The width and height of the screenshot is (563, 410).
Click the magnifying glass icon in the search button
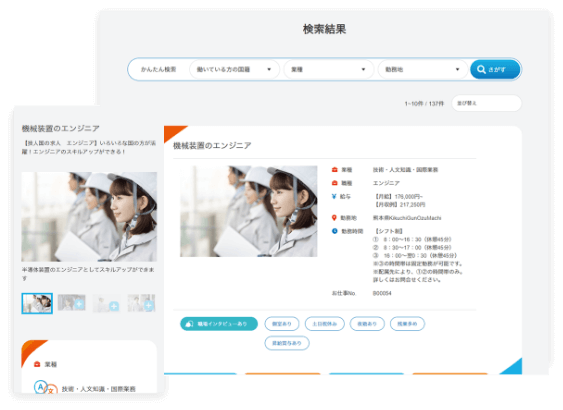pyautogui.click(x=481, y=69)
